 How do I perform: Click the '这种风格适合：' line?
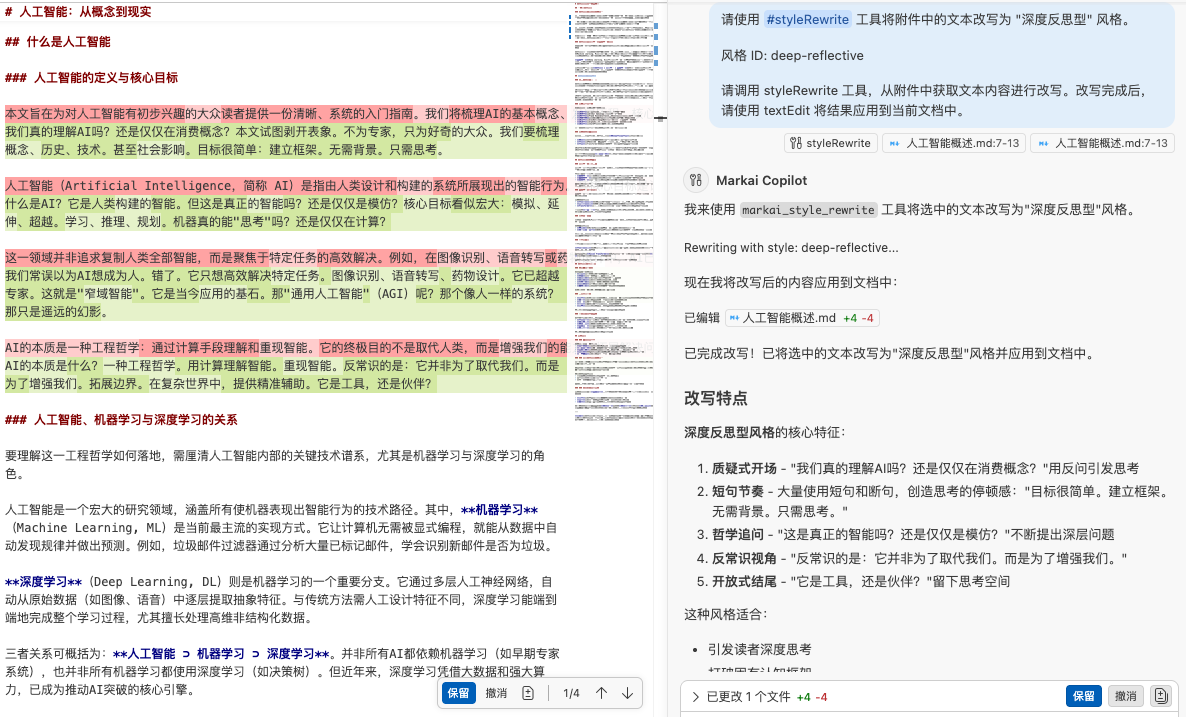pos(725,614)
